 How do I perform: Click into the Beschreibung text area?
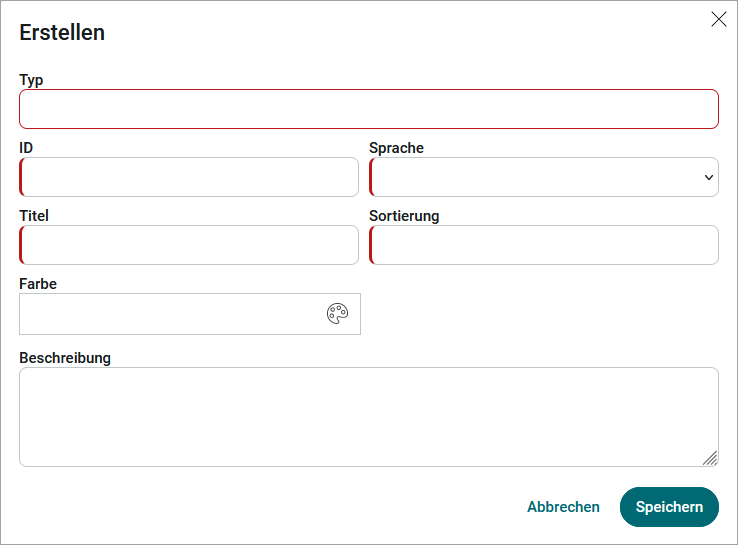369,417
